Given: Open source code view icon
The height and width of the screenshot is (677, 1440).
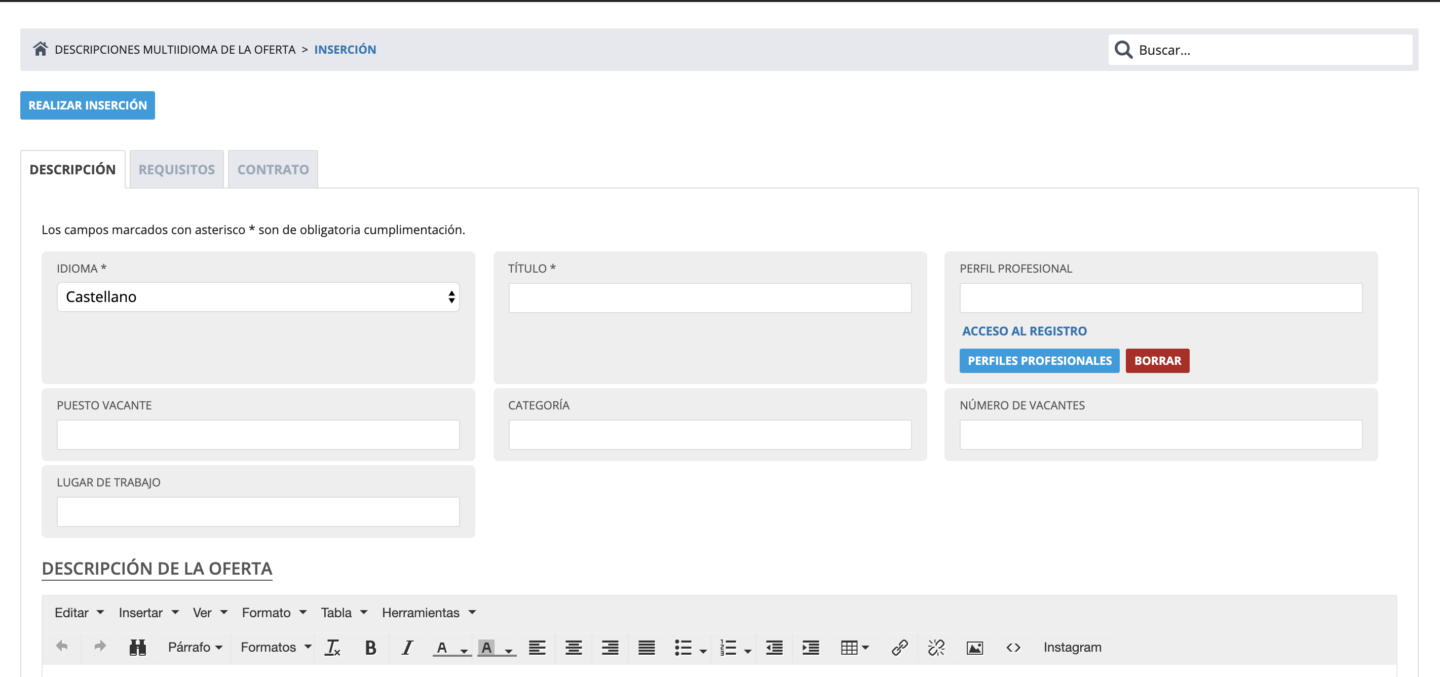Looking at the screenshot, I should [1013, 648].
